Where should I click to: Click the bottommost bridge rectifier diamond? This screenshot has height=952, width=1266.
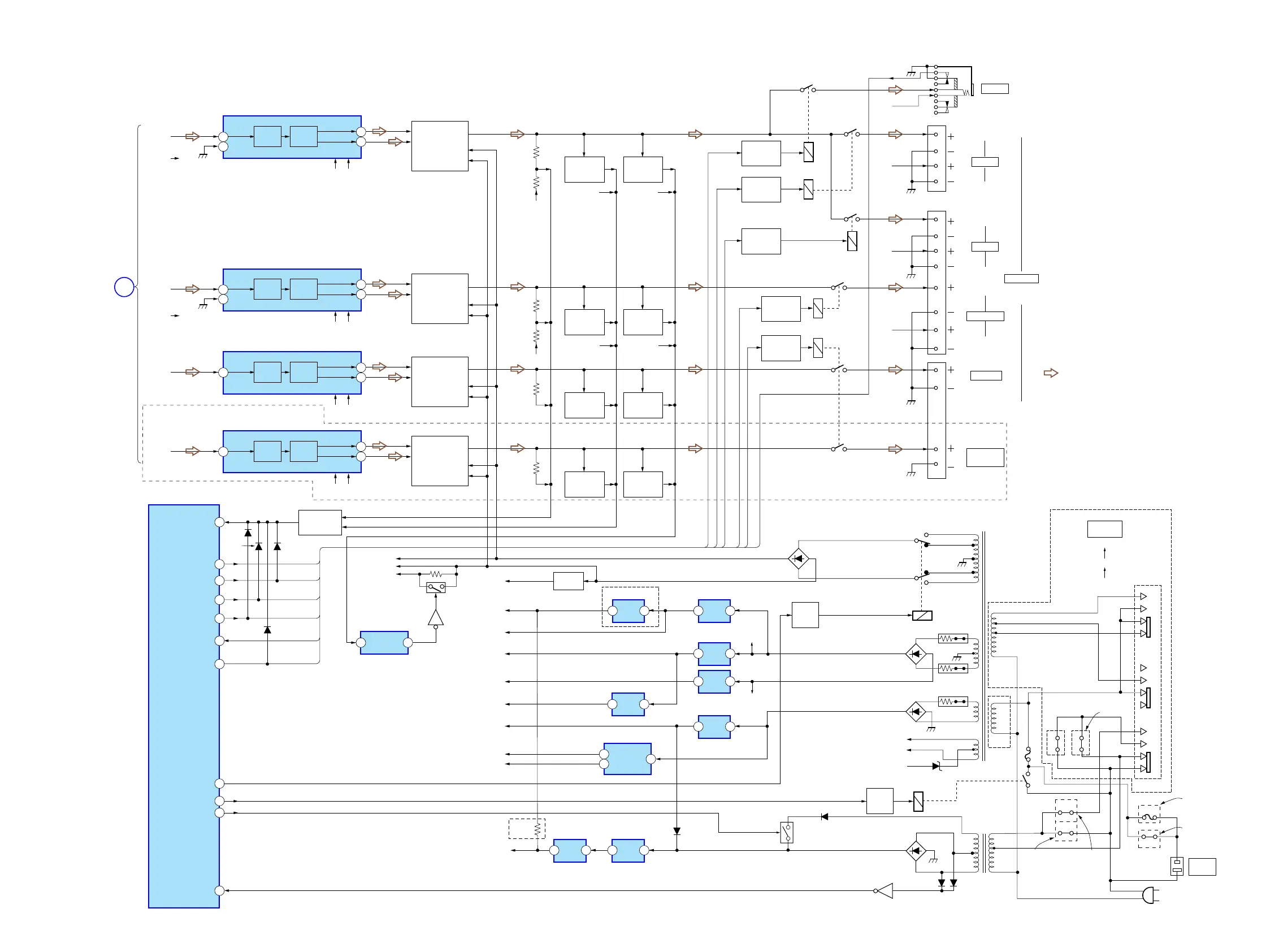(916, 851)
